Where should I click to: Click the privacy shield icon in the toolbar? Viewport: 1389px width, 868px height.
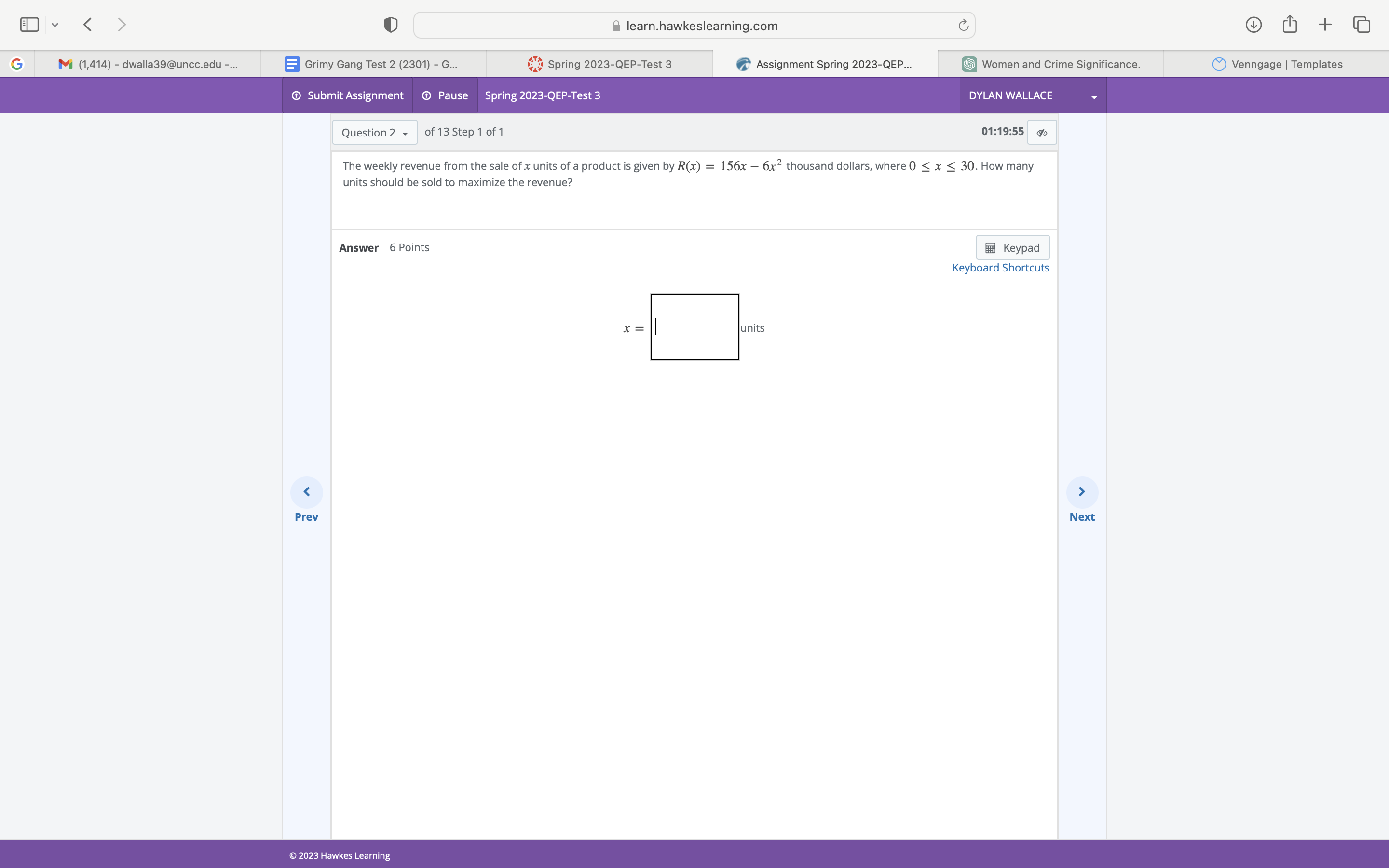coord(389,25)
